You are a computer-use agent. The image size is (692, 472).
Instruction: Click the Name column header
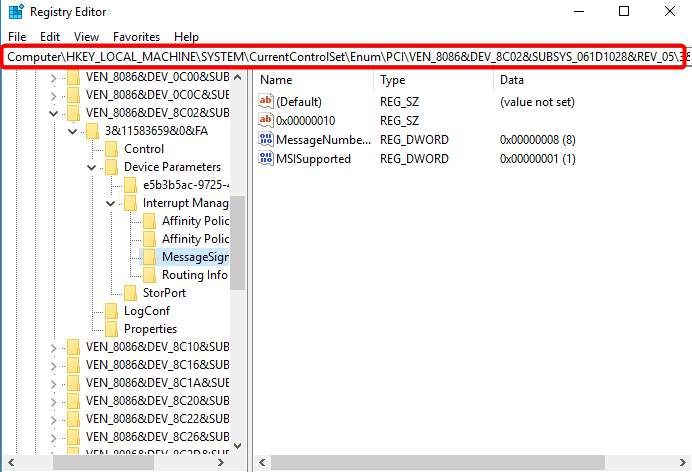(x=276, y=79)
